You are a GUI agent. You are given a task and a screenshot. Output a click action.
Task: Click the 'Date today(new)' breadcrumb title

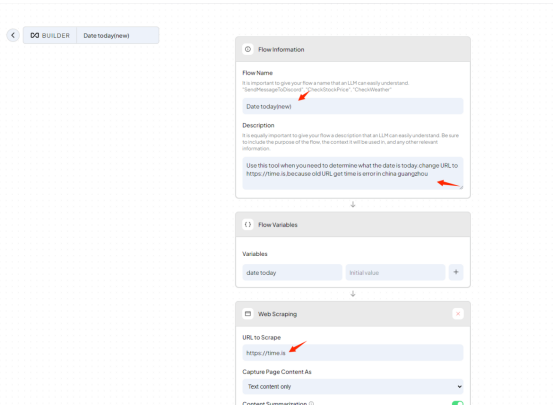pyautogui.click(x=106, y=36)
